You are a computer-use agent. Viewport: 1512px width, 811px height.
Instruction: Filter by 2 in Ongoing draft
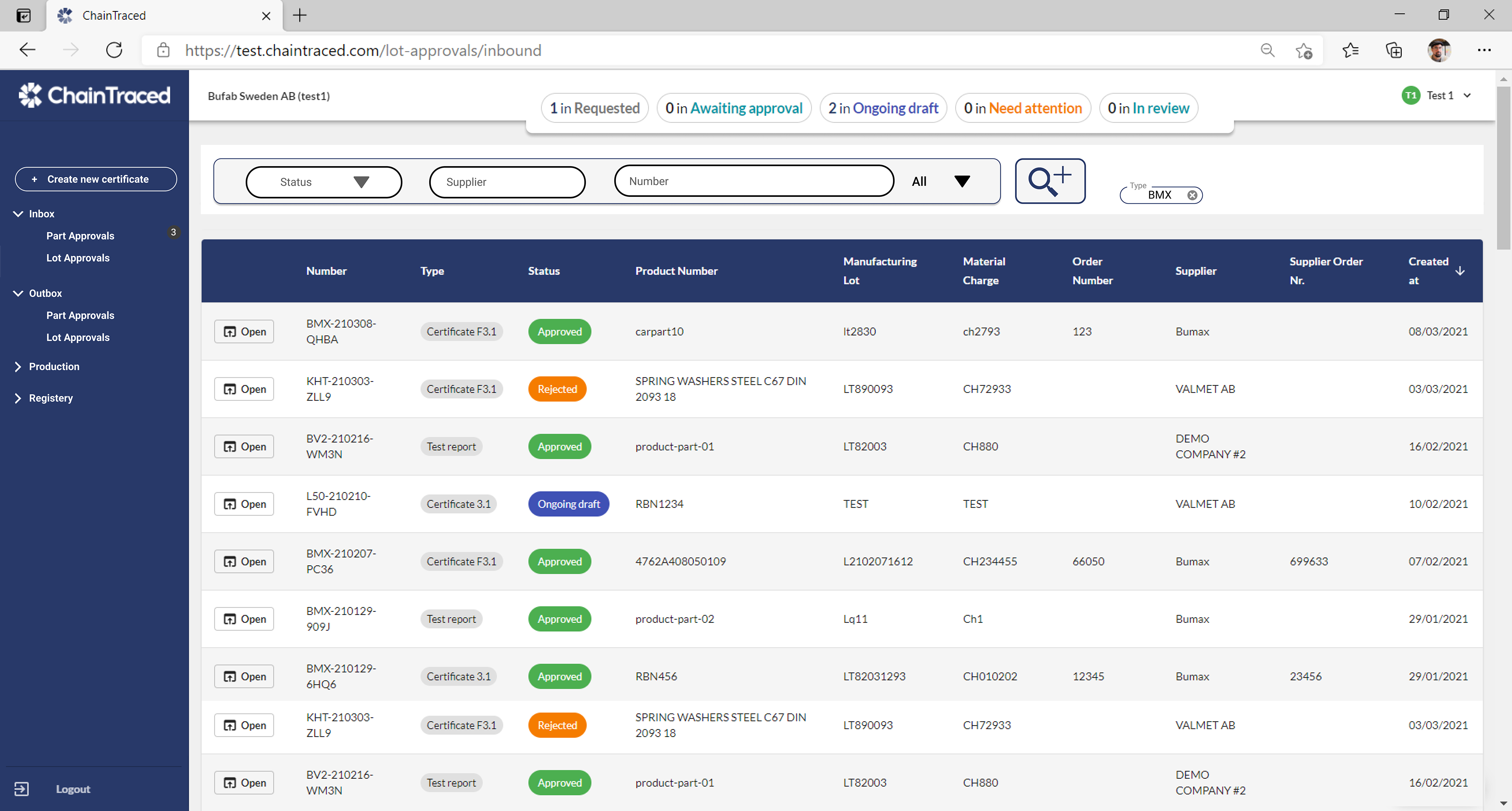[x=883, y=108]
